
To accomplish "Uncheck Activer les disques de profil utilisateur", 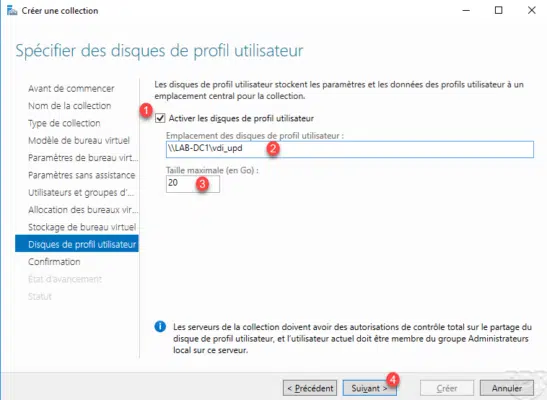I will (160, 119).
